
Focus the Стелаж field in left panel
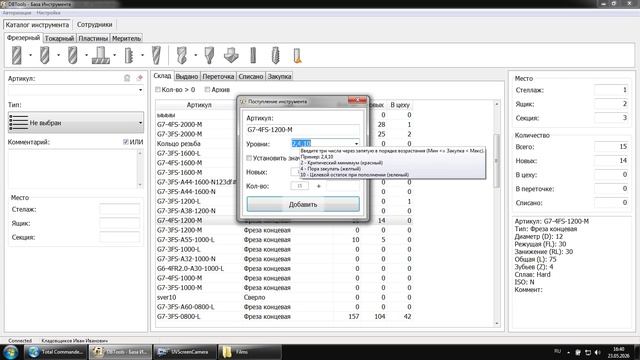pyautogui.click(x=120, y=209)
